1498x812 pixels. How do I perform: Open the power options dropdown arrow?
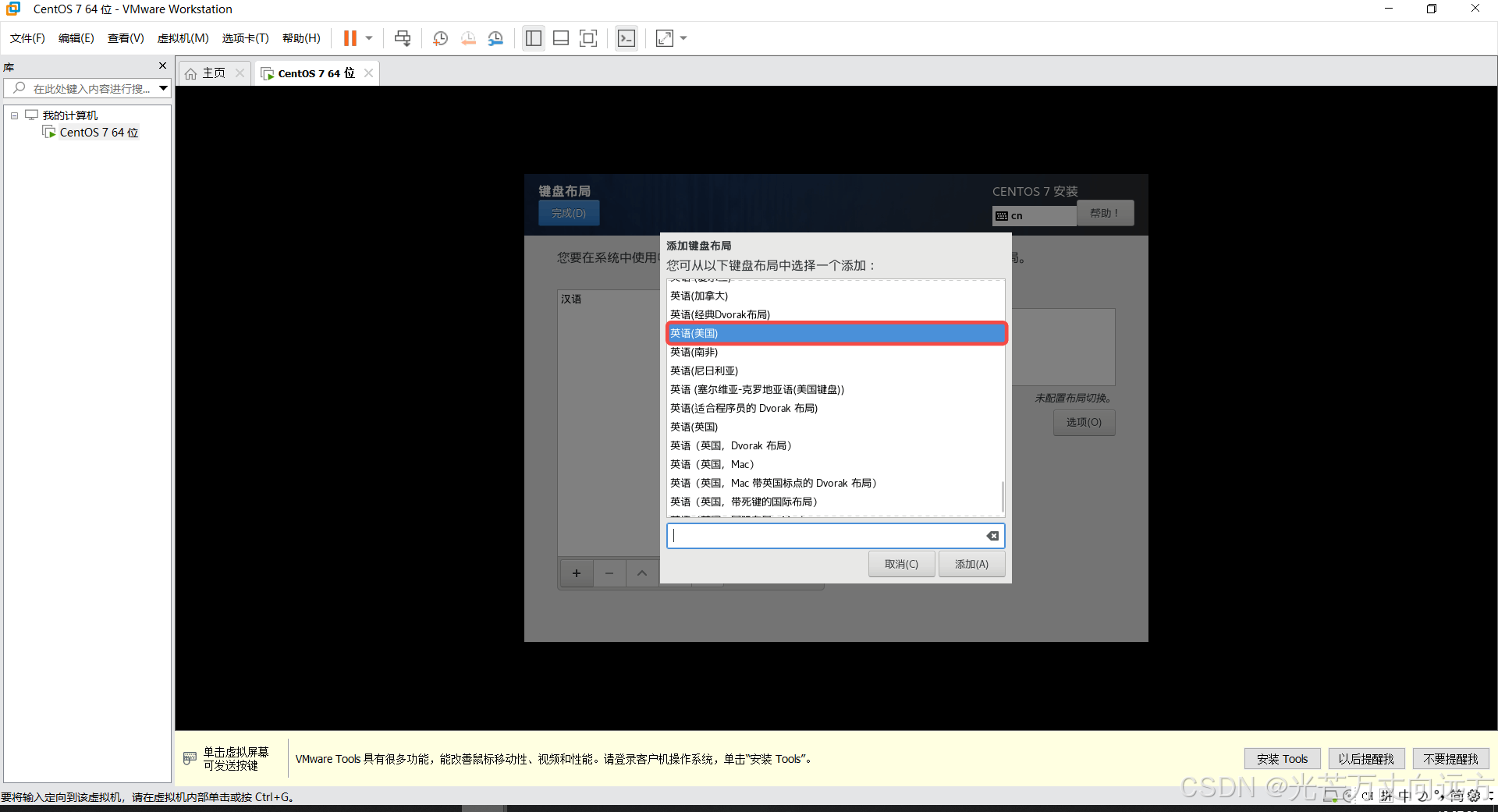pyautogui.click(x=369, y=38)
